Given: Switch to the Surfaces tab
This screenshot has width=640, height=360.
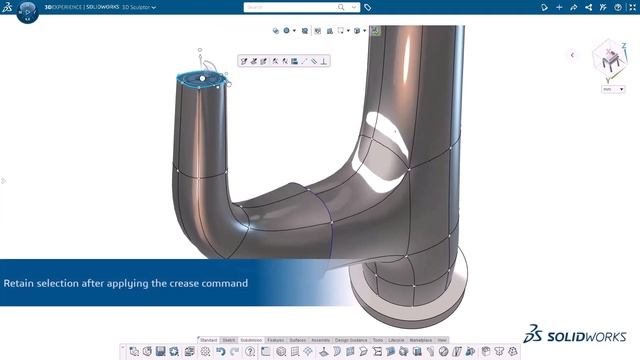Looking at the screenshot, I should (298, 340).
